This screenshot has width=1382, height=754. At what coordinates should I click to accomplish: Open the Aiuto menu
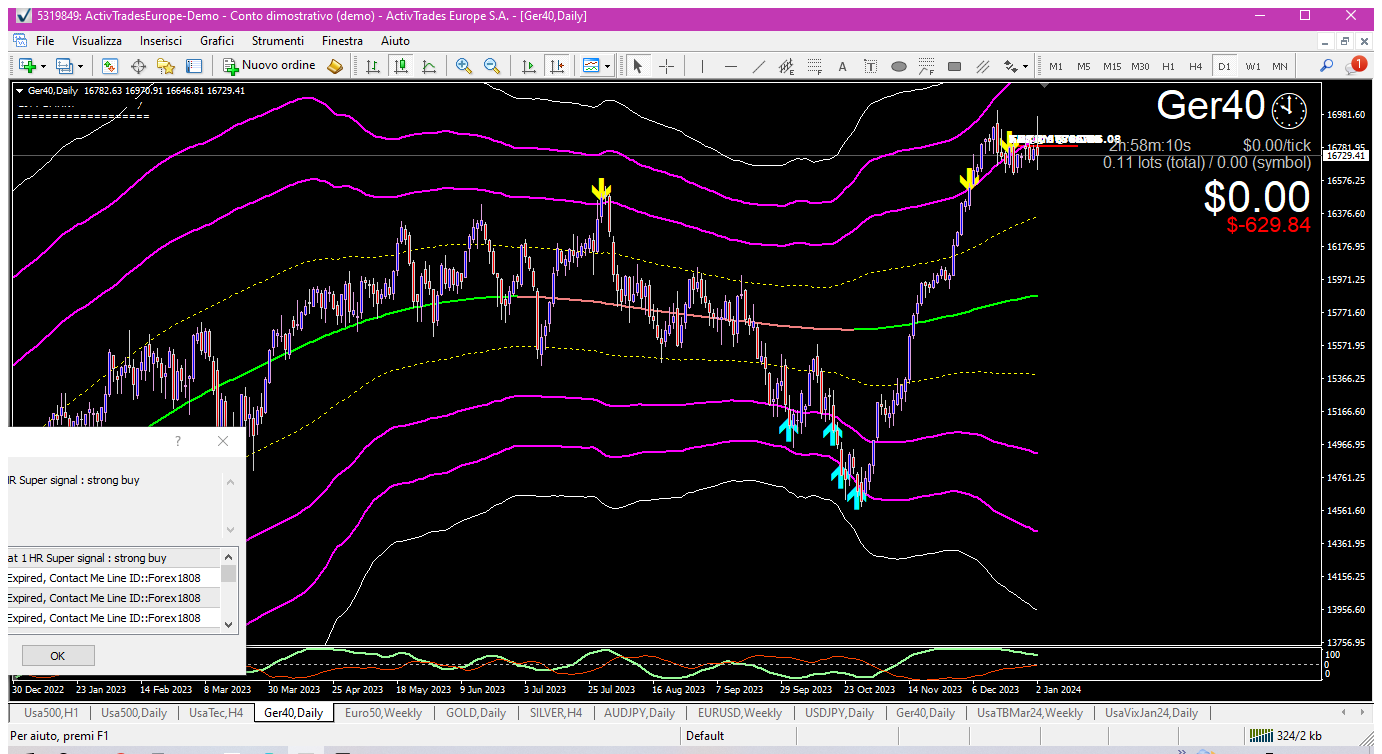coord(395,41)
